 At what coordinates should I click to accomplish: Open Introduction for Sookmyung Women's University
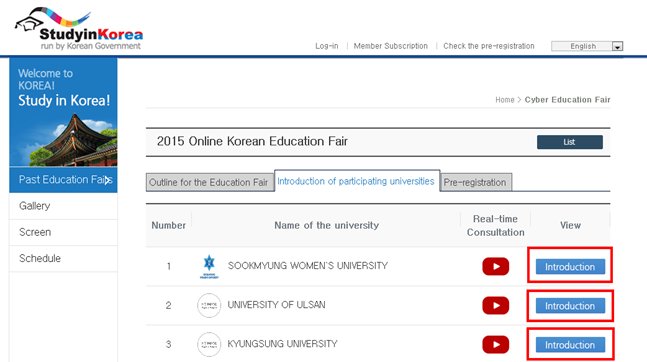(570, 267)
